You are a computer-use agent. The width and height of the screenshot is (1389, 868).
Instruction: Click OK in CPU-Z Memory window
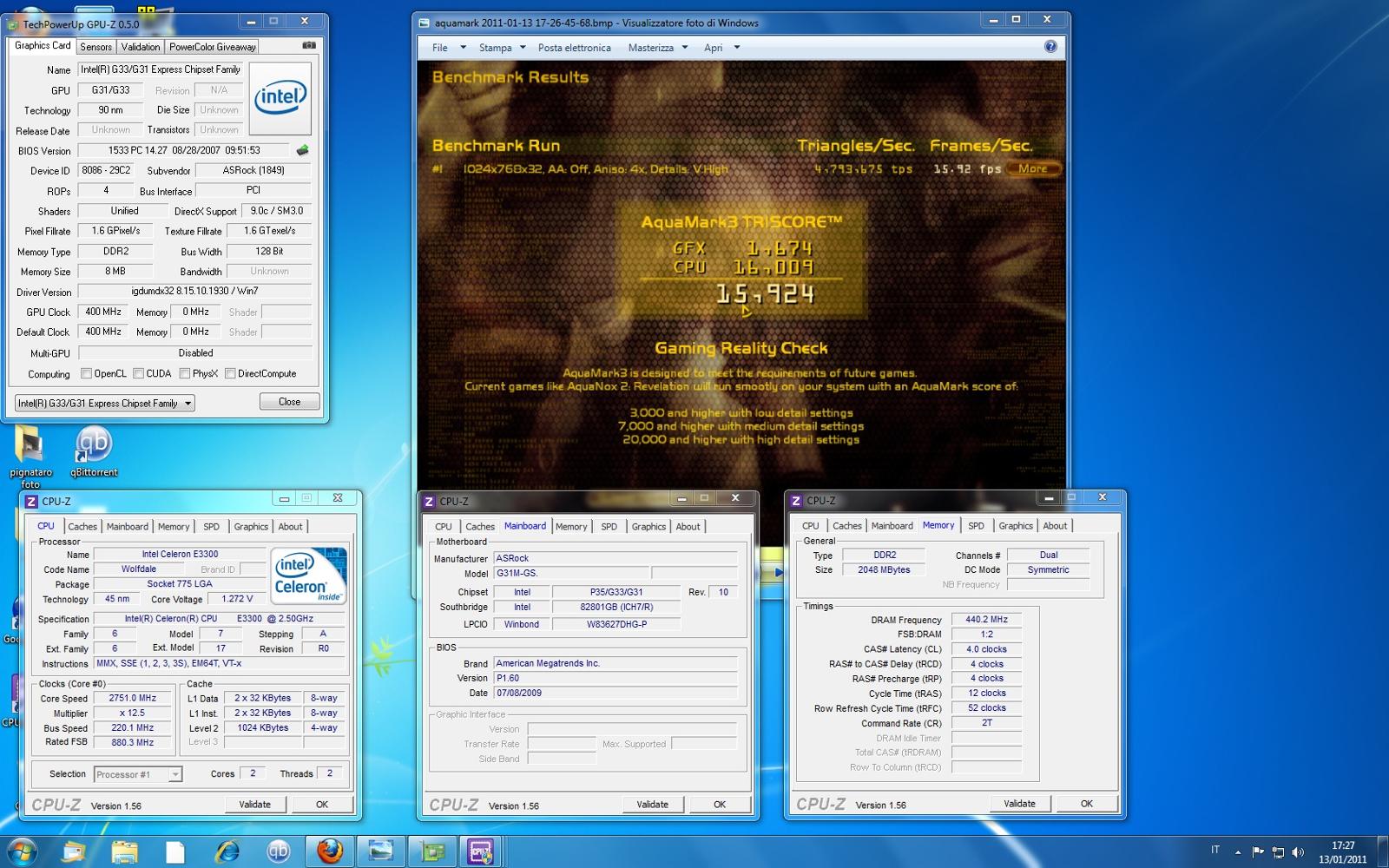[1086, 804]
